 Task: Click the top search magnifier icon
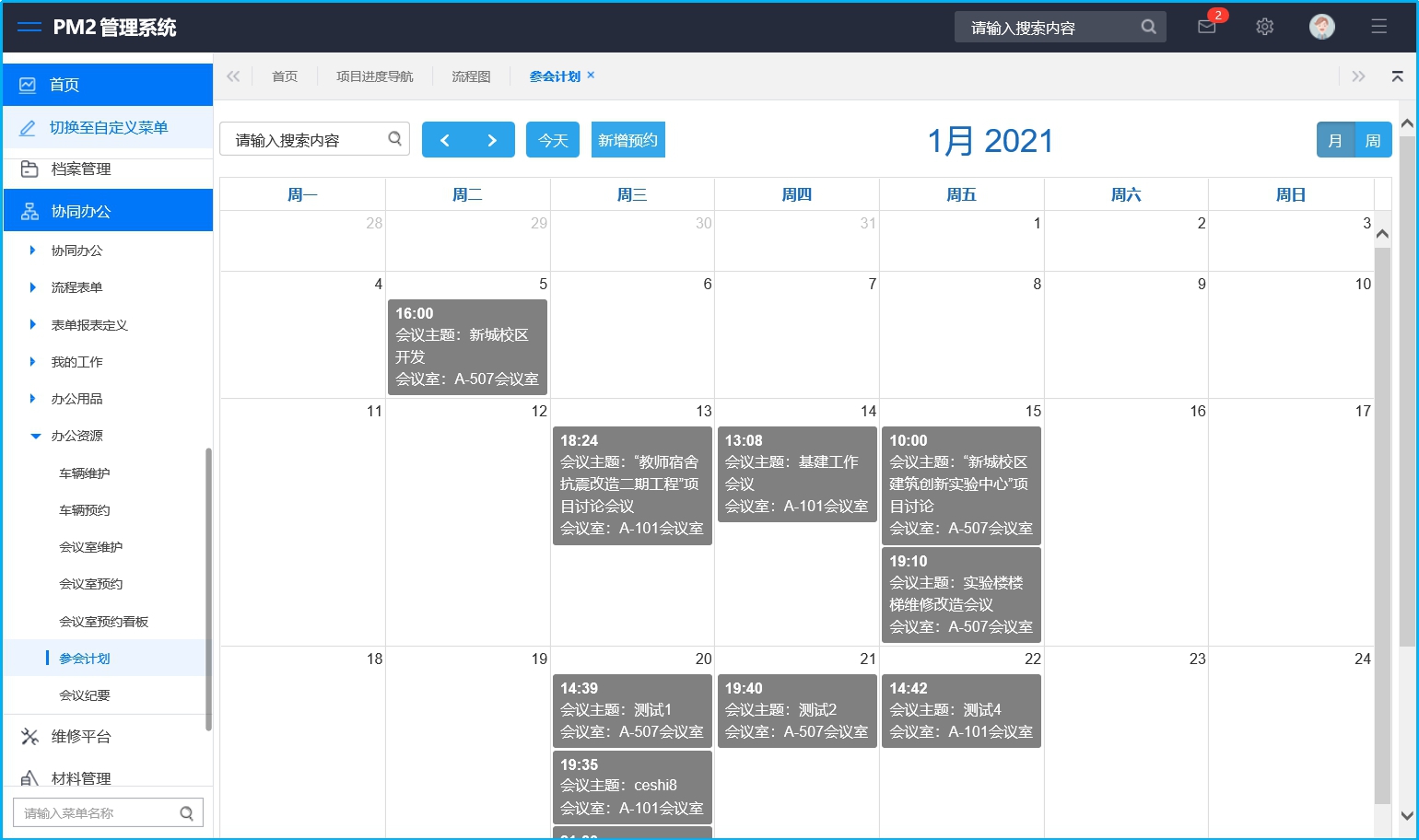(x=1148, y=27)
